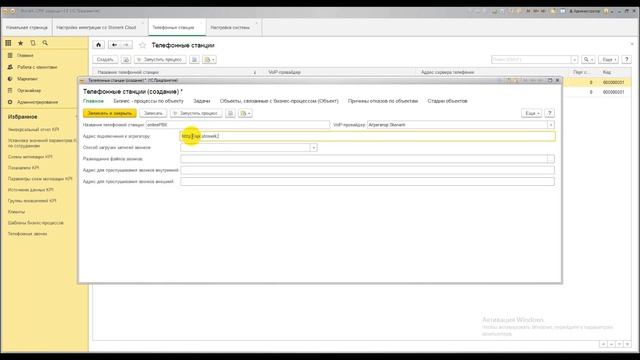The height and width of the screenshot is (360, 640).
Task: Click the Создать button in the list
Action: click(105, 60)
